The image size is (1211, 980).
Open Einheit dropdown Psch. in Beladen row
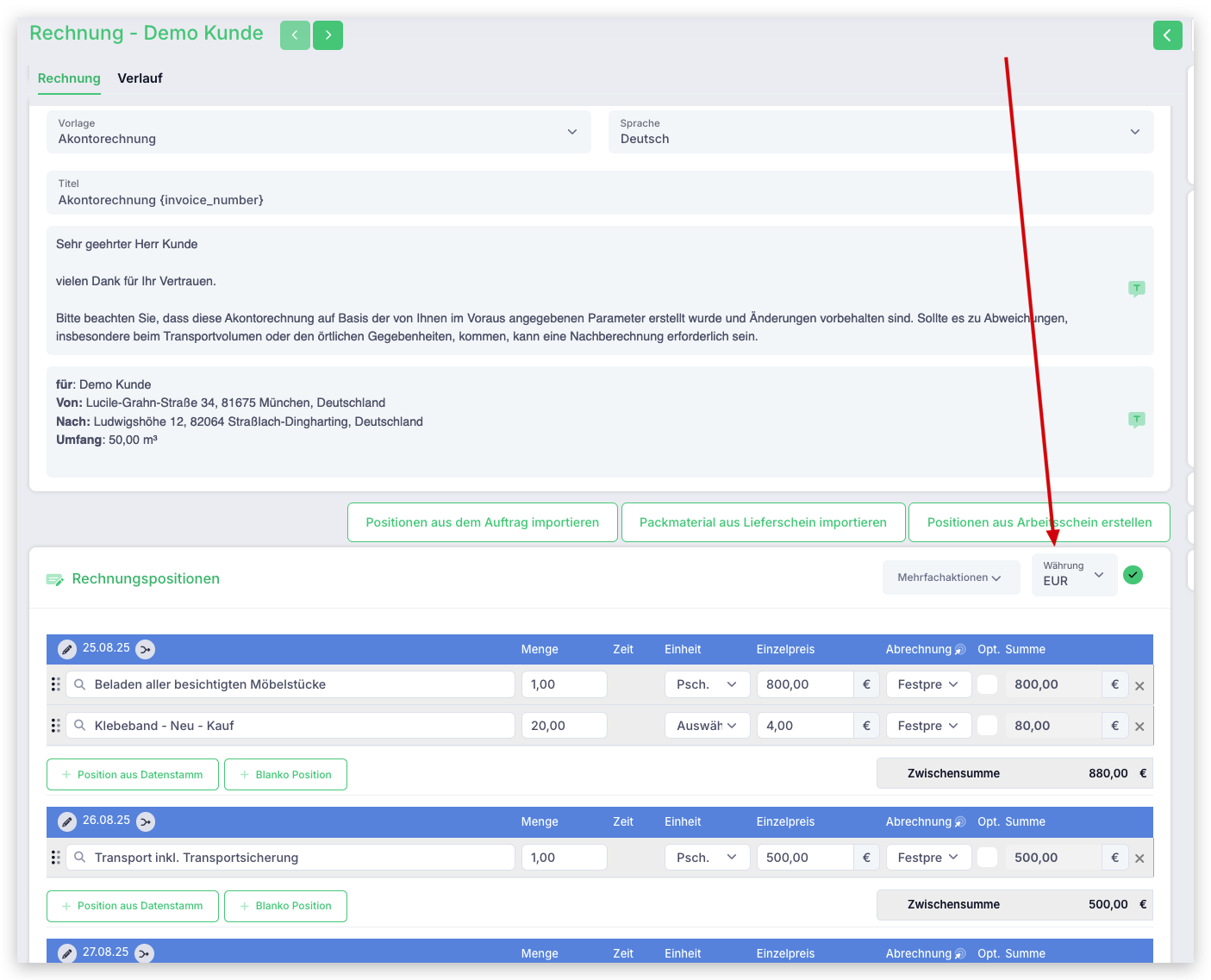tap(707, 684)
